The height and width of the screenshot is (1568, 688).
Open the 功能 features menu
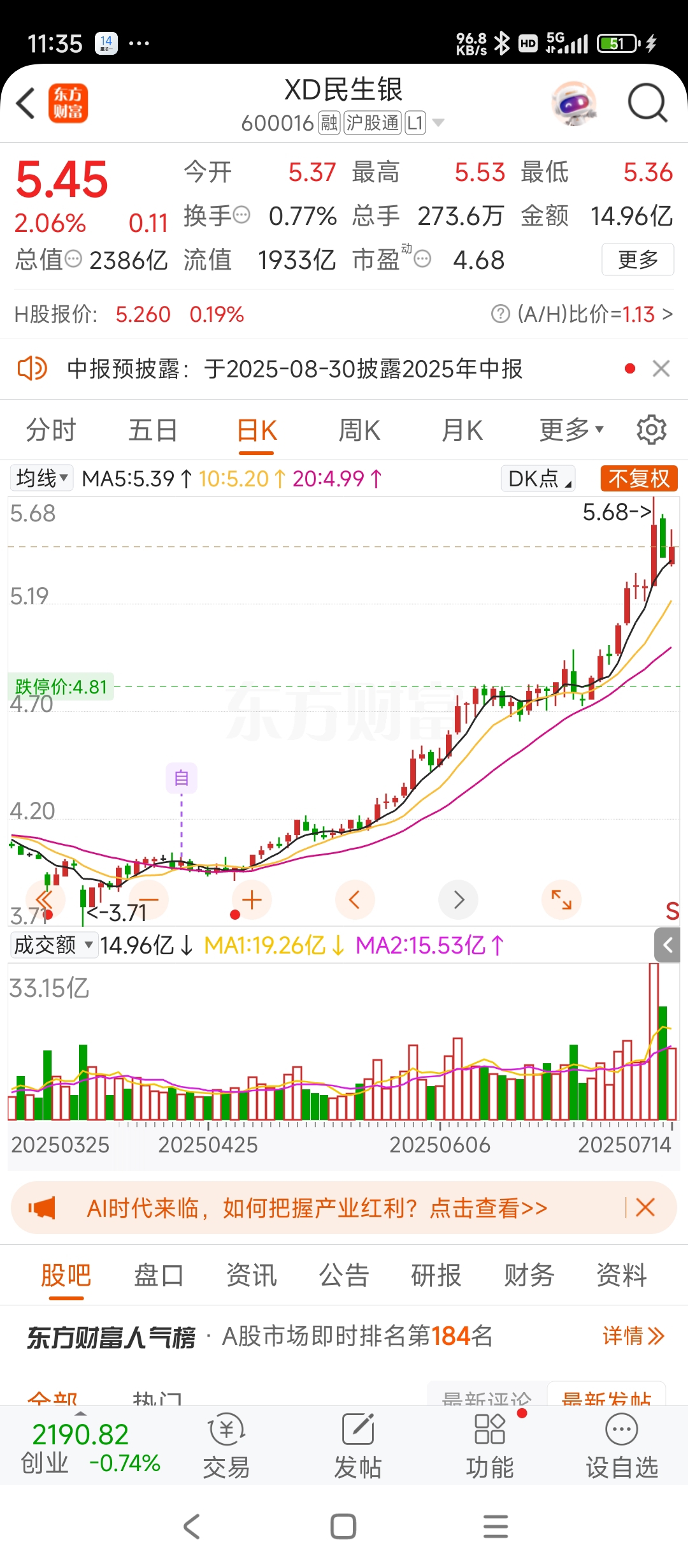[490, 1446]
